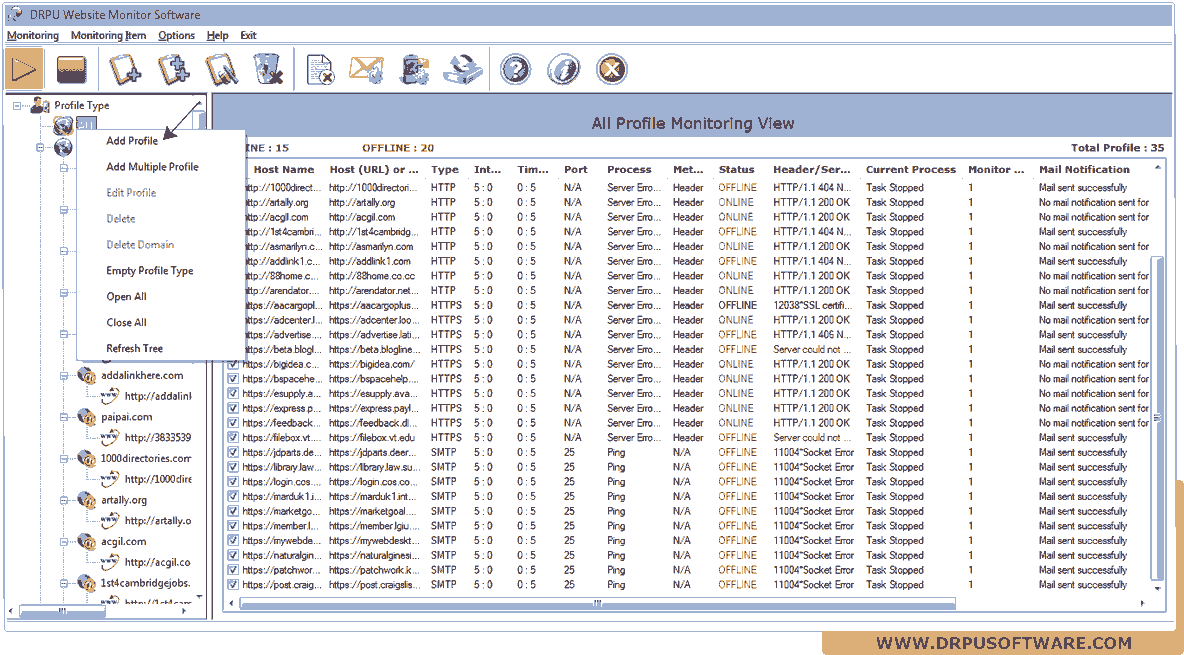Sort by the Status column header

(737, 169)
